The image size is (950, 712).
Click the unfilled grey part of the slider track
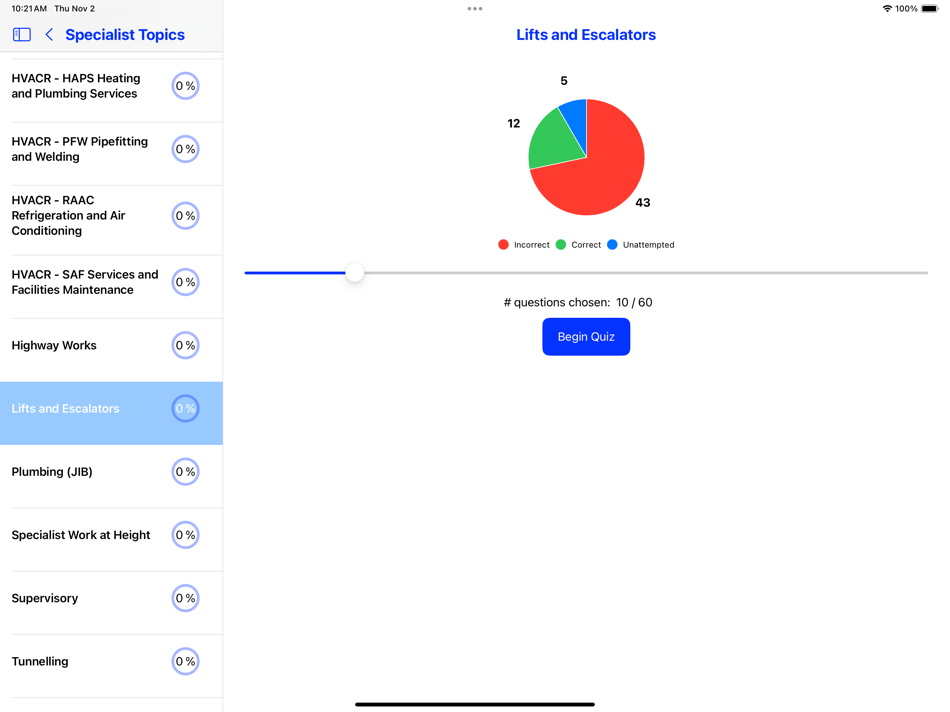point(646,273)
